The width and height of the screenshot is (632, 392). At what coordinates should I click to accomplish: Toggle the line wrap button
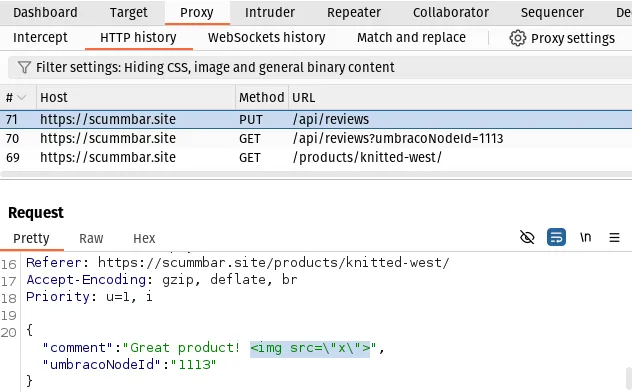(x=556, y=237)
